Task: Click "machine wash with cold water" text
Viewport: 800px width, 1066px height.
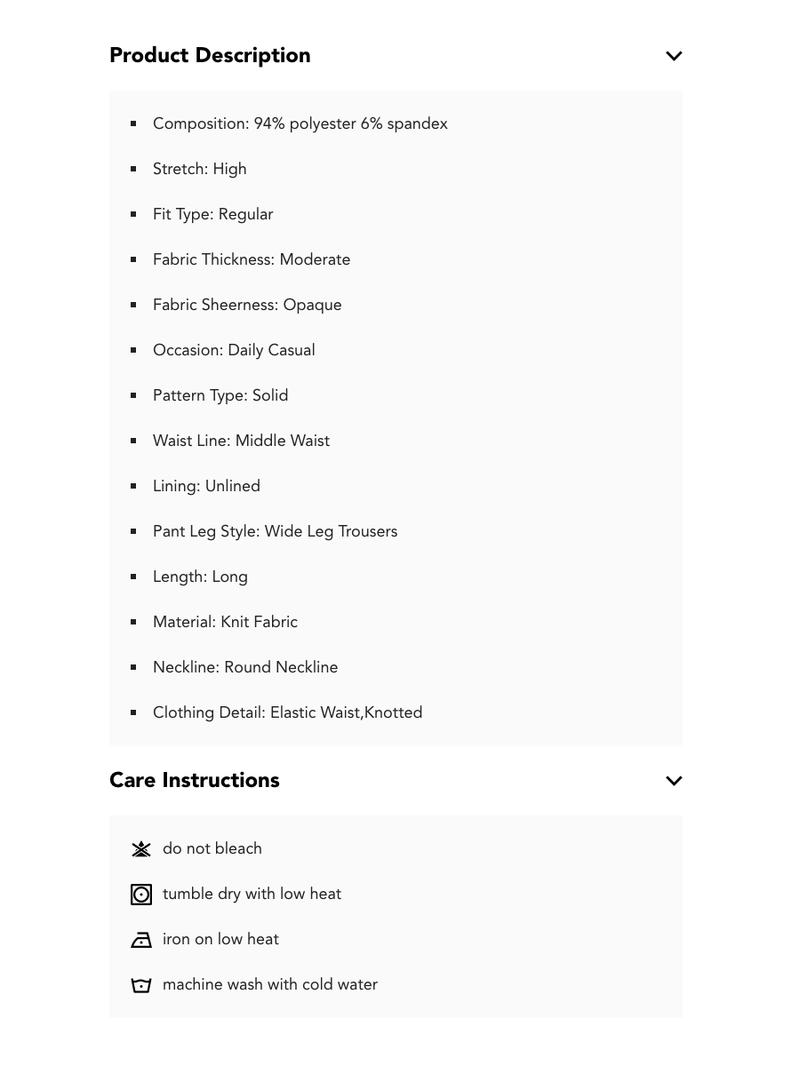Action: [x=270, y=985]
